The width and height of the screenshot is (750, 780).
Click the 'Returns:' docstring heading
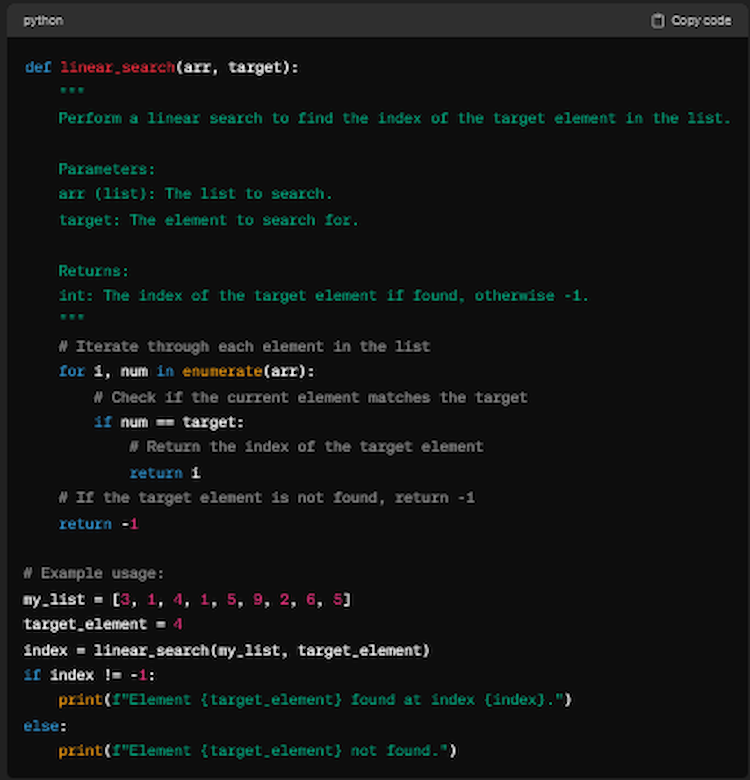point(94,271)
